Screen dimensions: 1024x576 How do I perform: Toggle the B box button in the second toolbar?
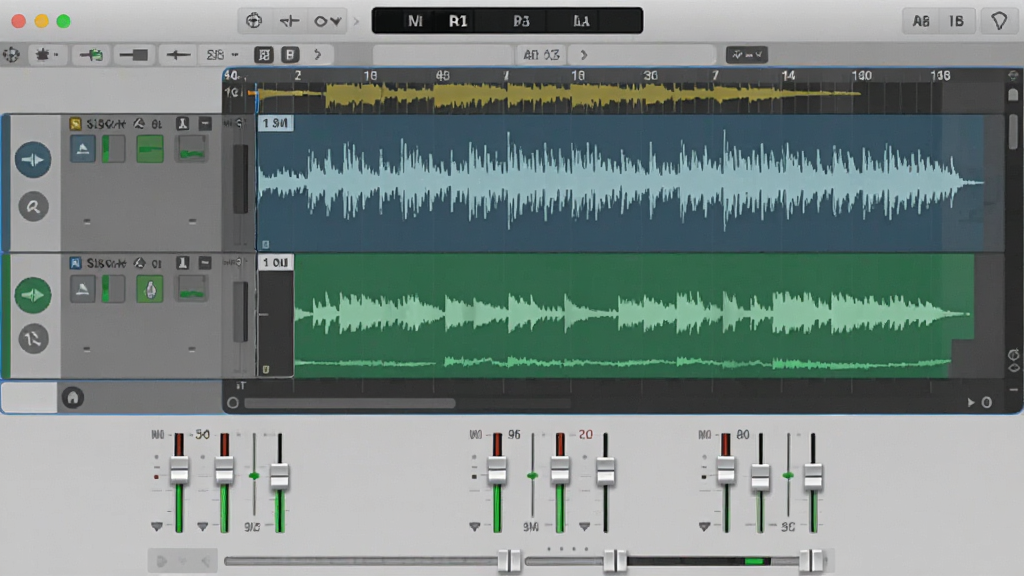tap(290, 55)
